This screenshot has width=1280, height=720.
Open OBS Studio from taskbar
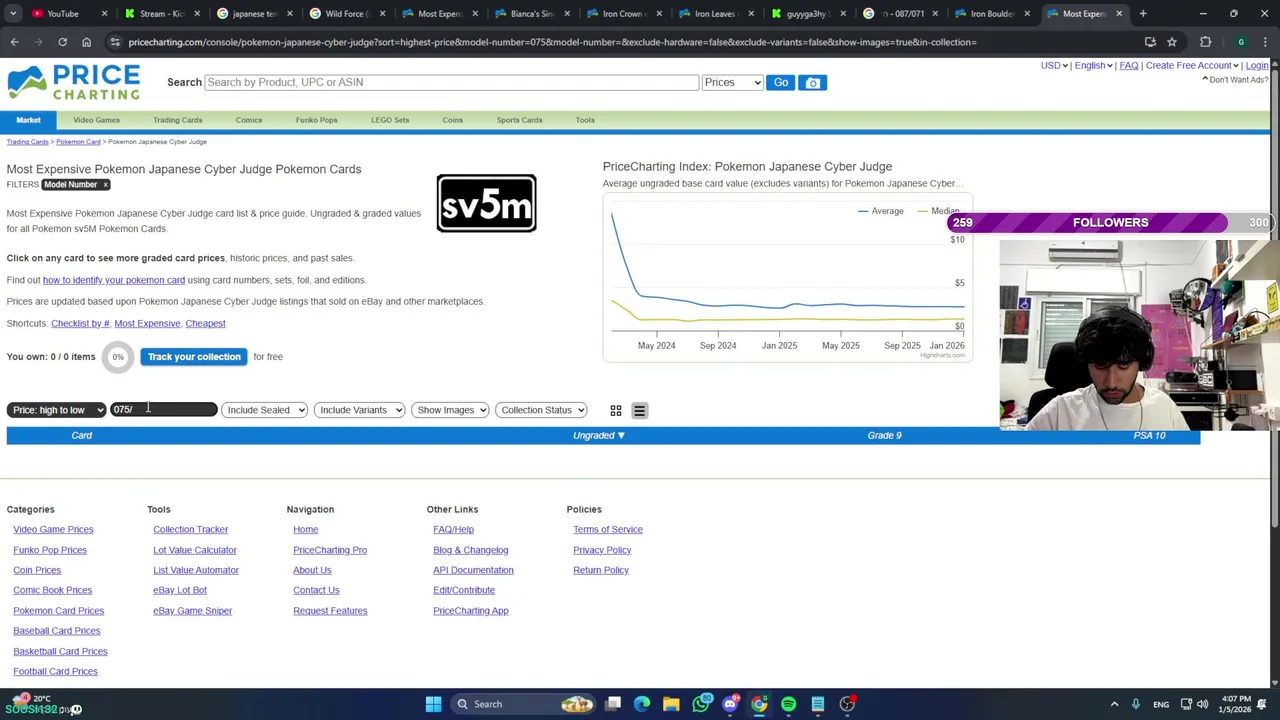847,704
